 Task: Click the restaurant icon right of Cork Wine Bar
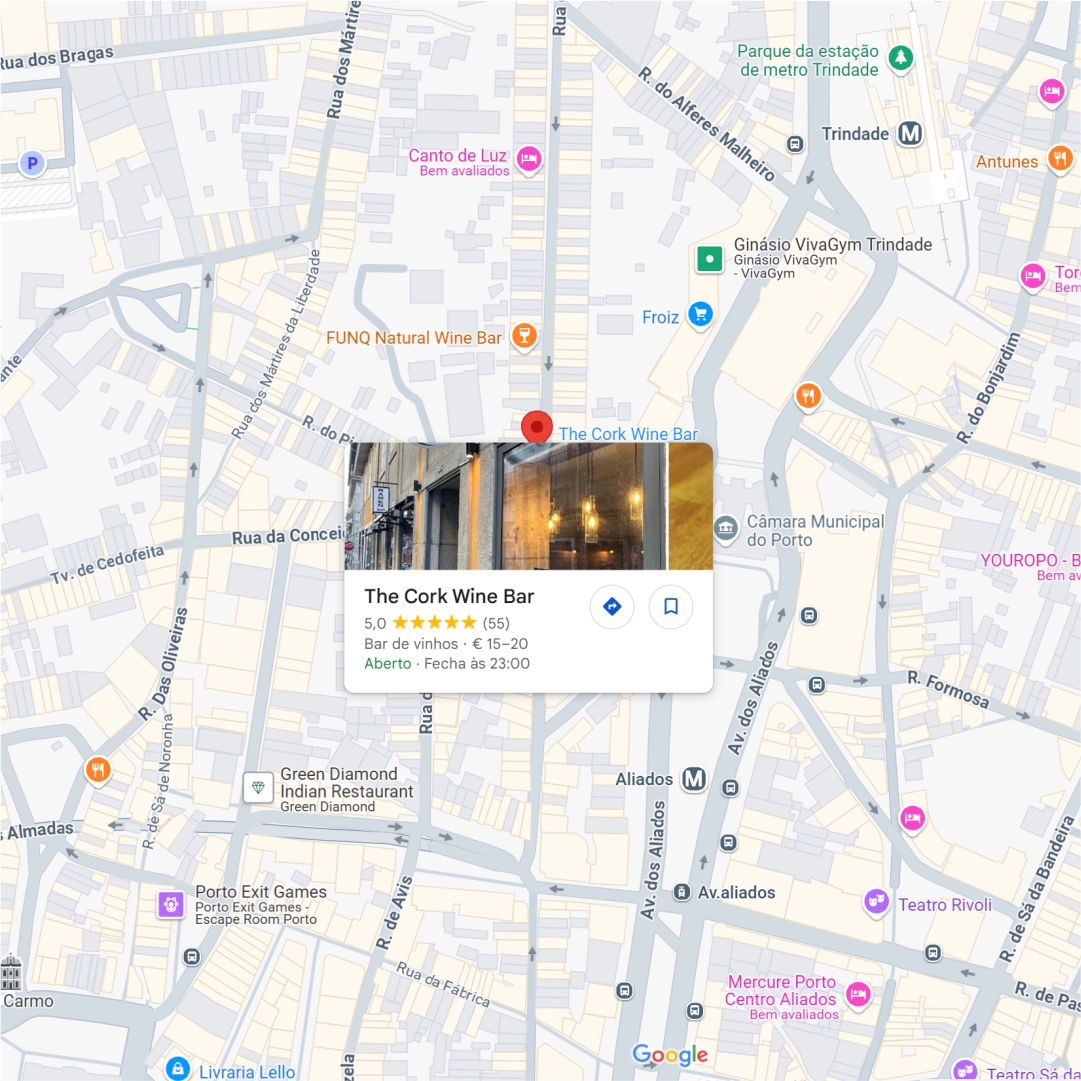[x=808, y=396]
